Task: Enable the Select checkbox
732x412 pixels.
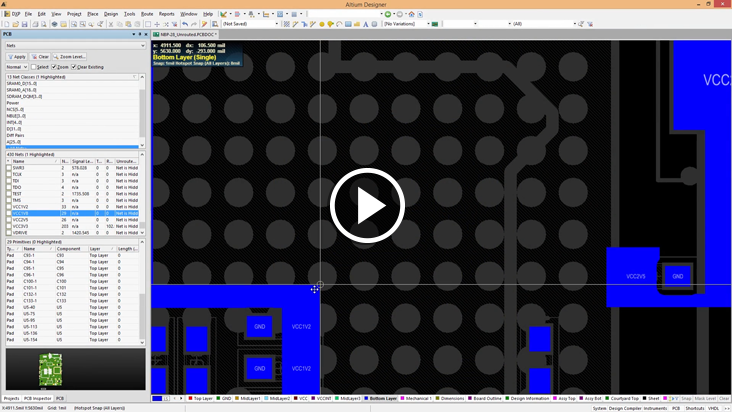Action: [x=34, y=67]
